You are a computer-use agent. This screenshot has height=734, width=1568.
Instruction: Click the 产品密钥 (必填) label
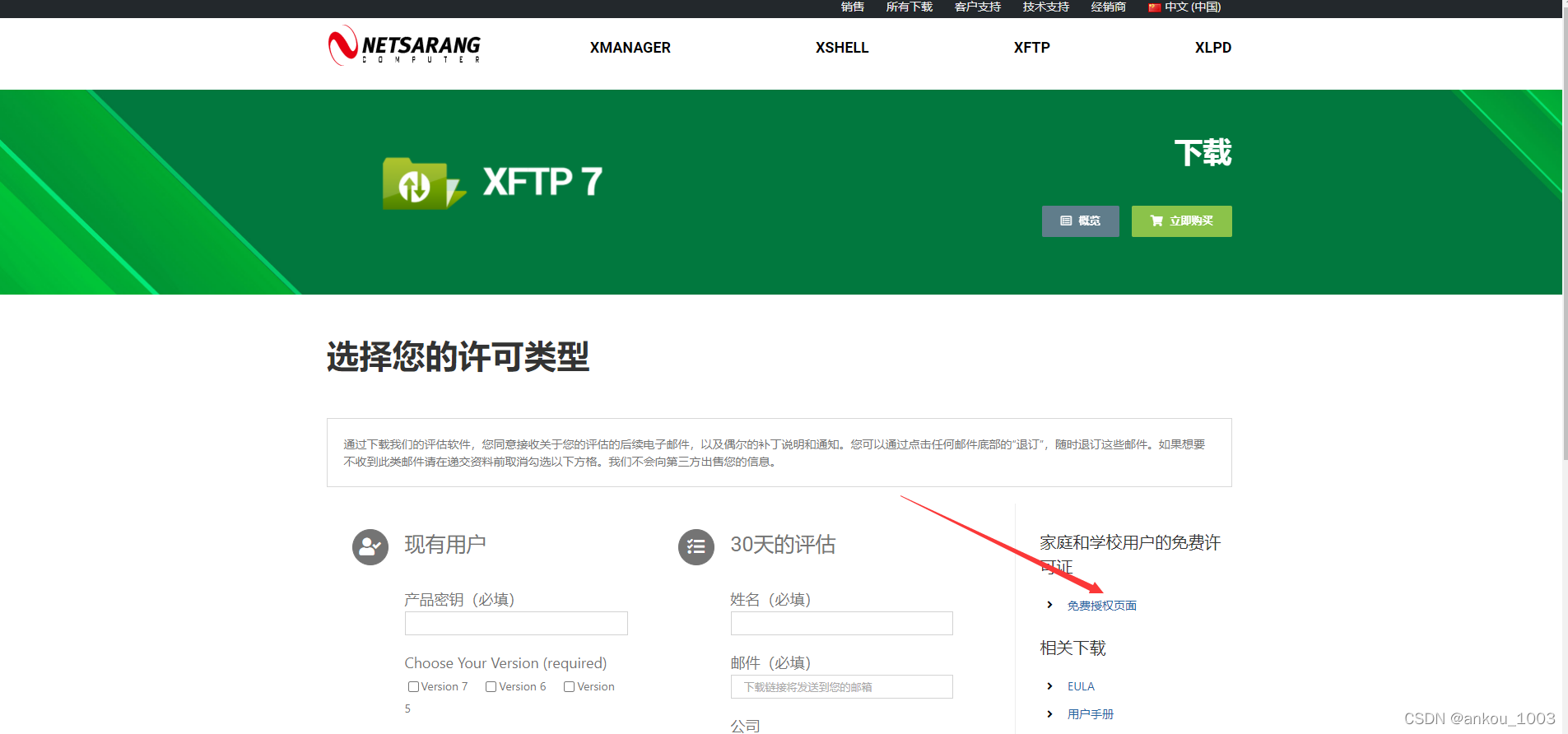click(459, 600)
